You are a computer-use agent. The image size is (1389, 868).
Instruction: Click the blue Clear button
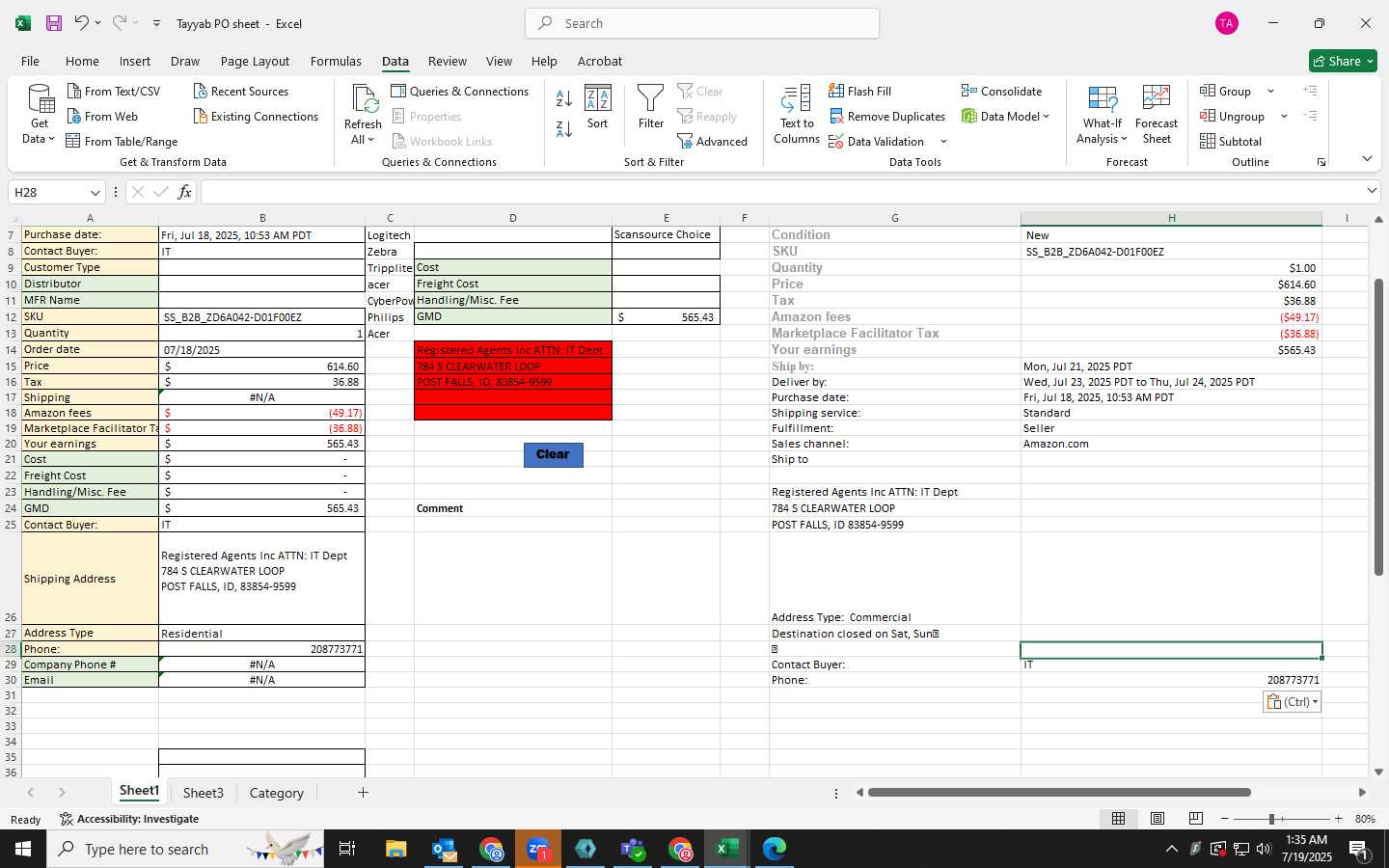[554, 454]
